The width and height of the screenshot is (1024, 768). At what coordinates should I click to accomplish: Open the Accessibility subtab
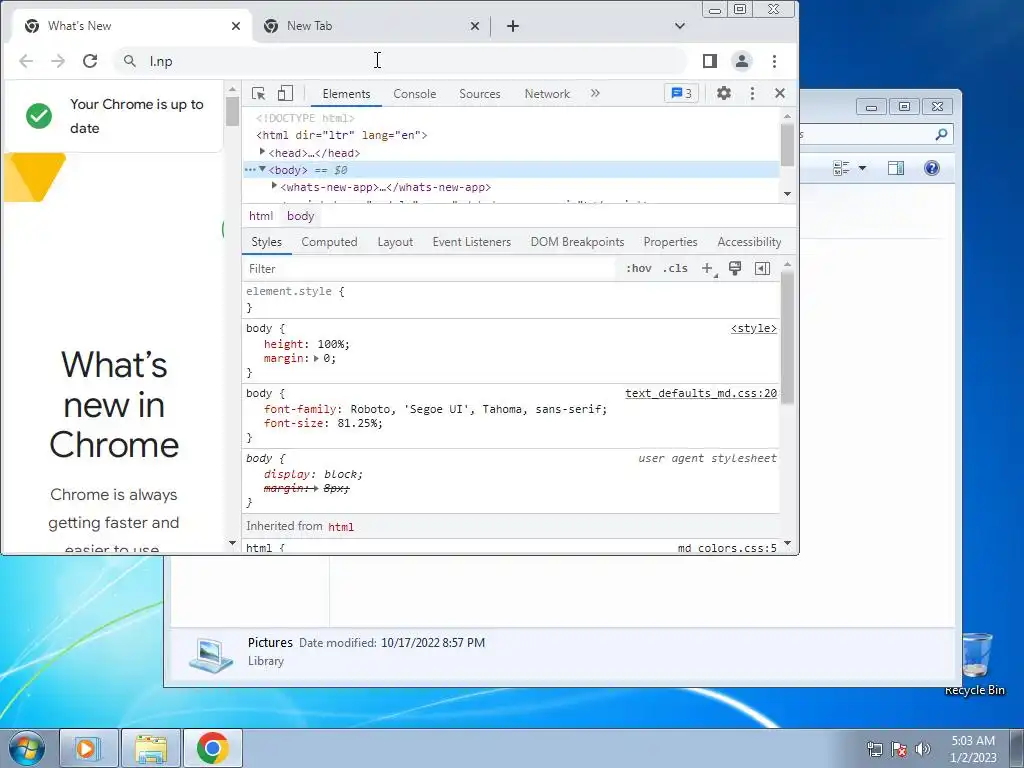749,242
